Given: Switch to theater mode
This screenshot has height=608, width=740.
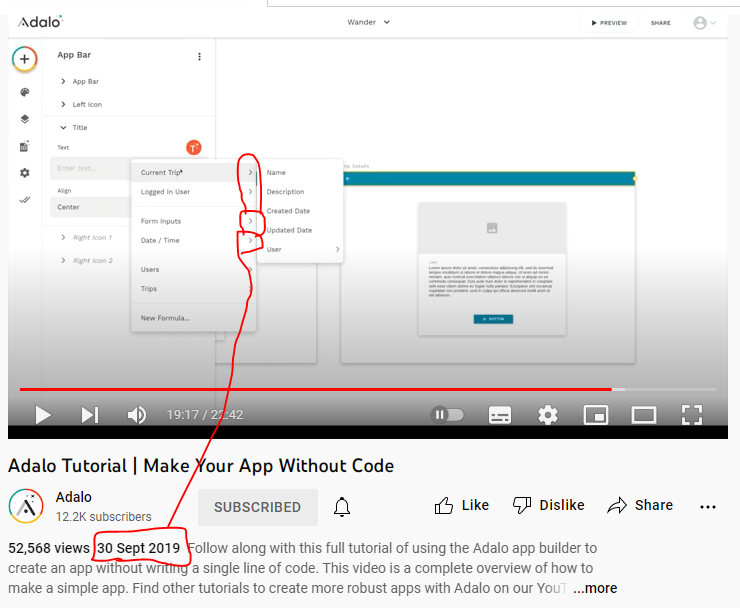Looking at the screenshot, I should 644,415.
